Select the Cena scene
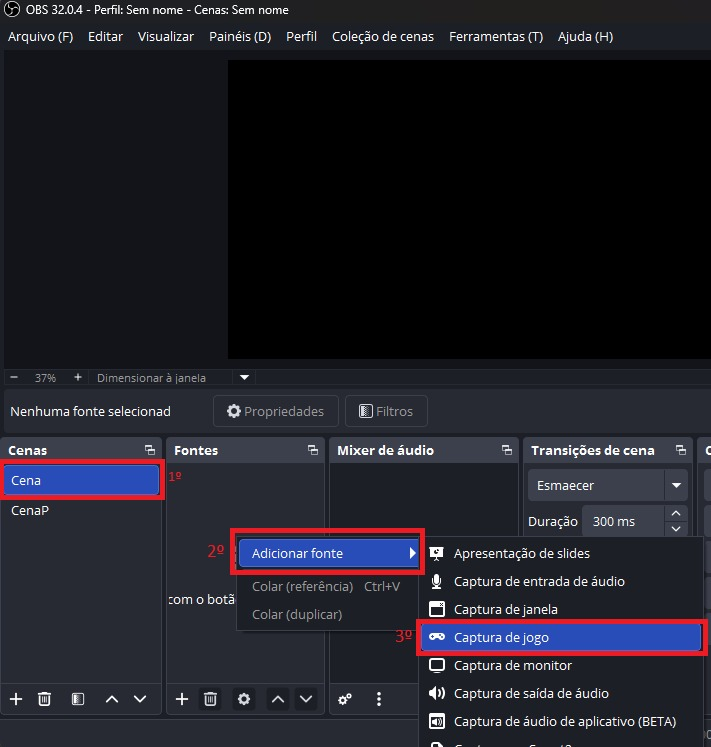Screen dimensions: 711x747 (81, 480)
